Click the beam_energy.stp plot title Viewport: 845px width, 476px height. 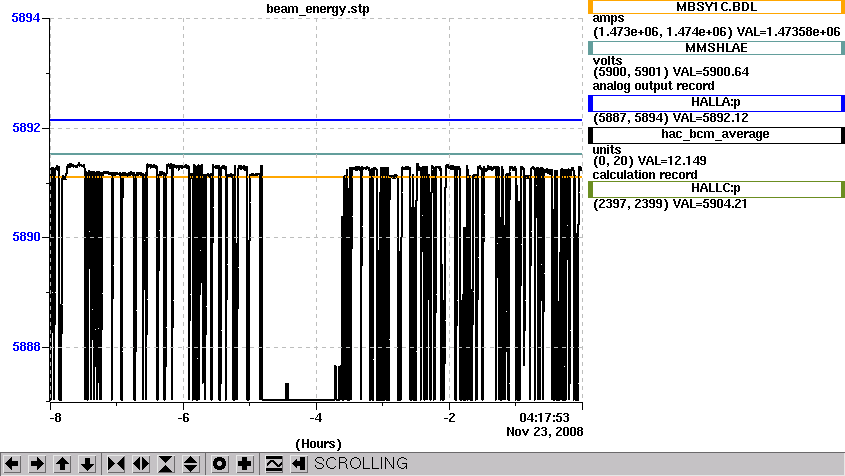coord(318,9)
